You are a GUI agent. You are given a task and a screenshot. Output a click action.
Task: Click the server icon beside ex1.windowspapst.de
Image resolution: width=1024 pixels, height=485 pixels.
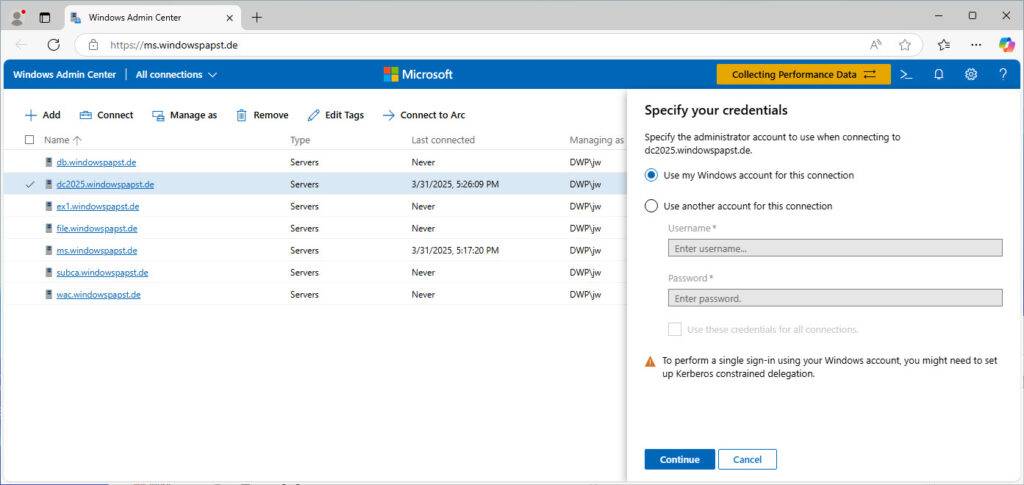(48, 206)
